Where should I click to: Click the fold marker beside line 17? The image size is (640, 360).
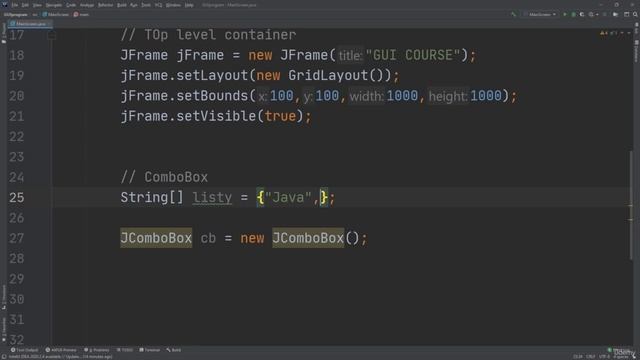(51, 36)
